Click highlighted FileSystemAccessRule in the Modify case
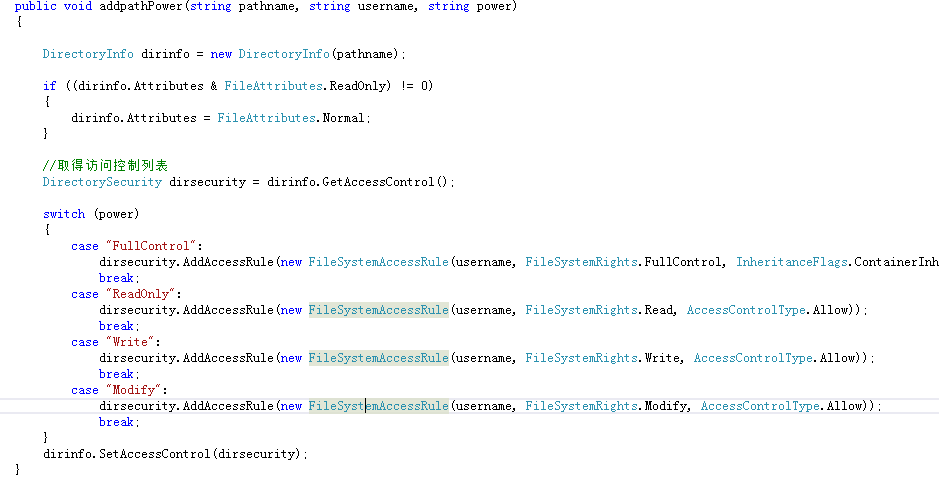The width and height of the screenshot is (939, 481). [378, 406]
